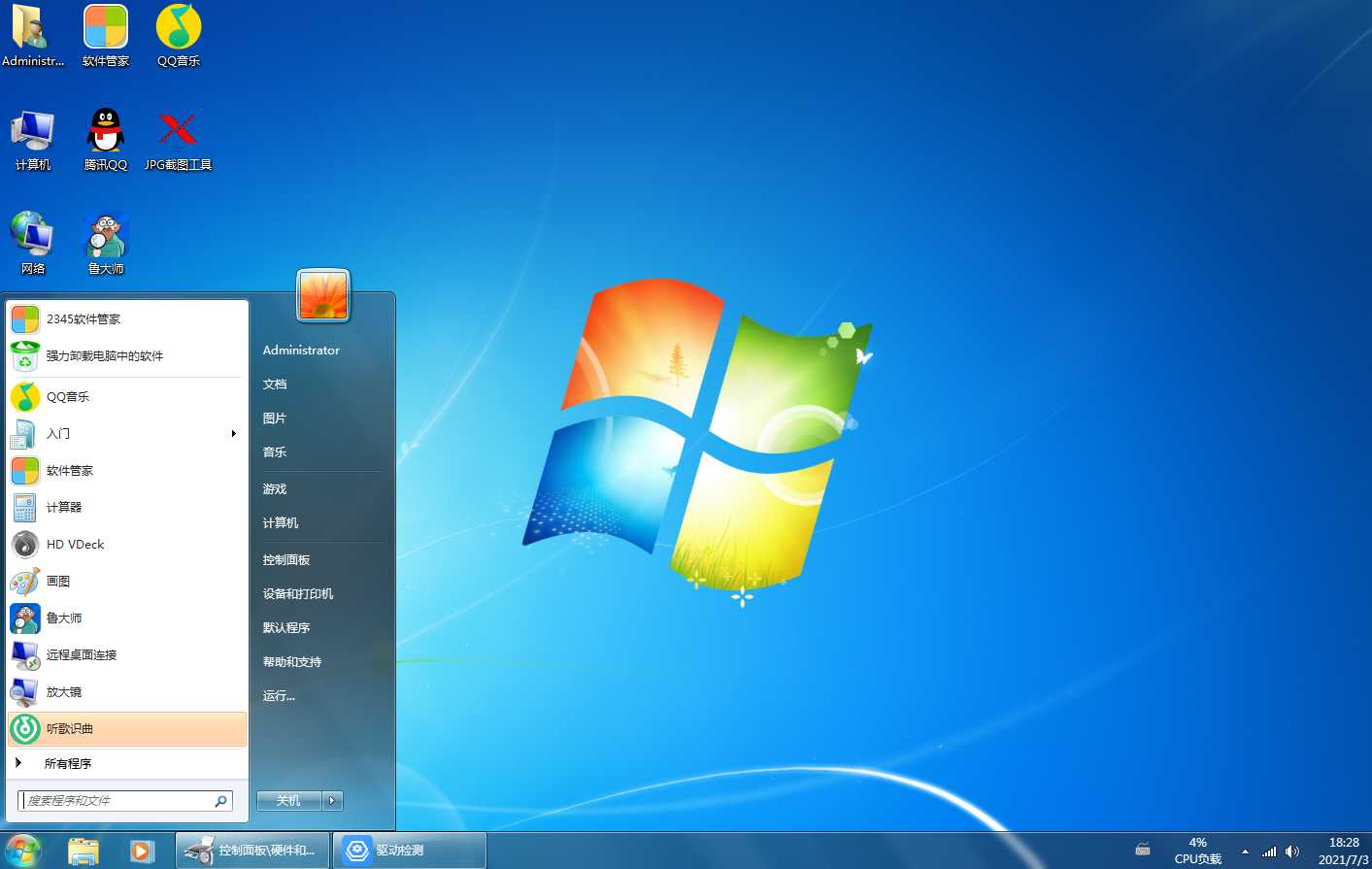Open the 运行... run dialog
This screenshot has width=1372, height=869.
coord(279,696)
